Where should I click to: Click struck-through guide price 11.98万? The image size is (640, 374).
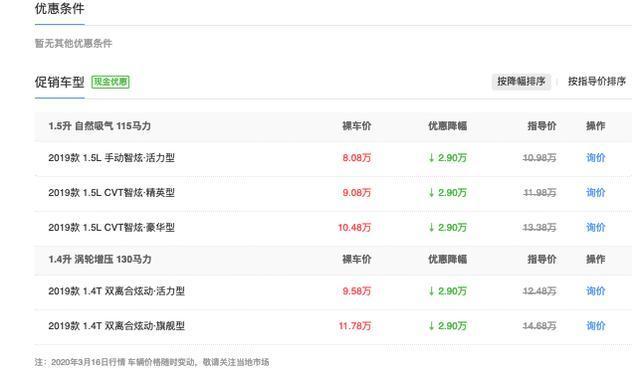tap(540, 193)
